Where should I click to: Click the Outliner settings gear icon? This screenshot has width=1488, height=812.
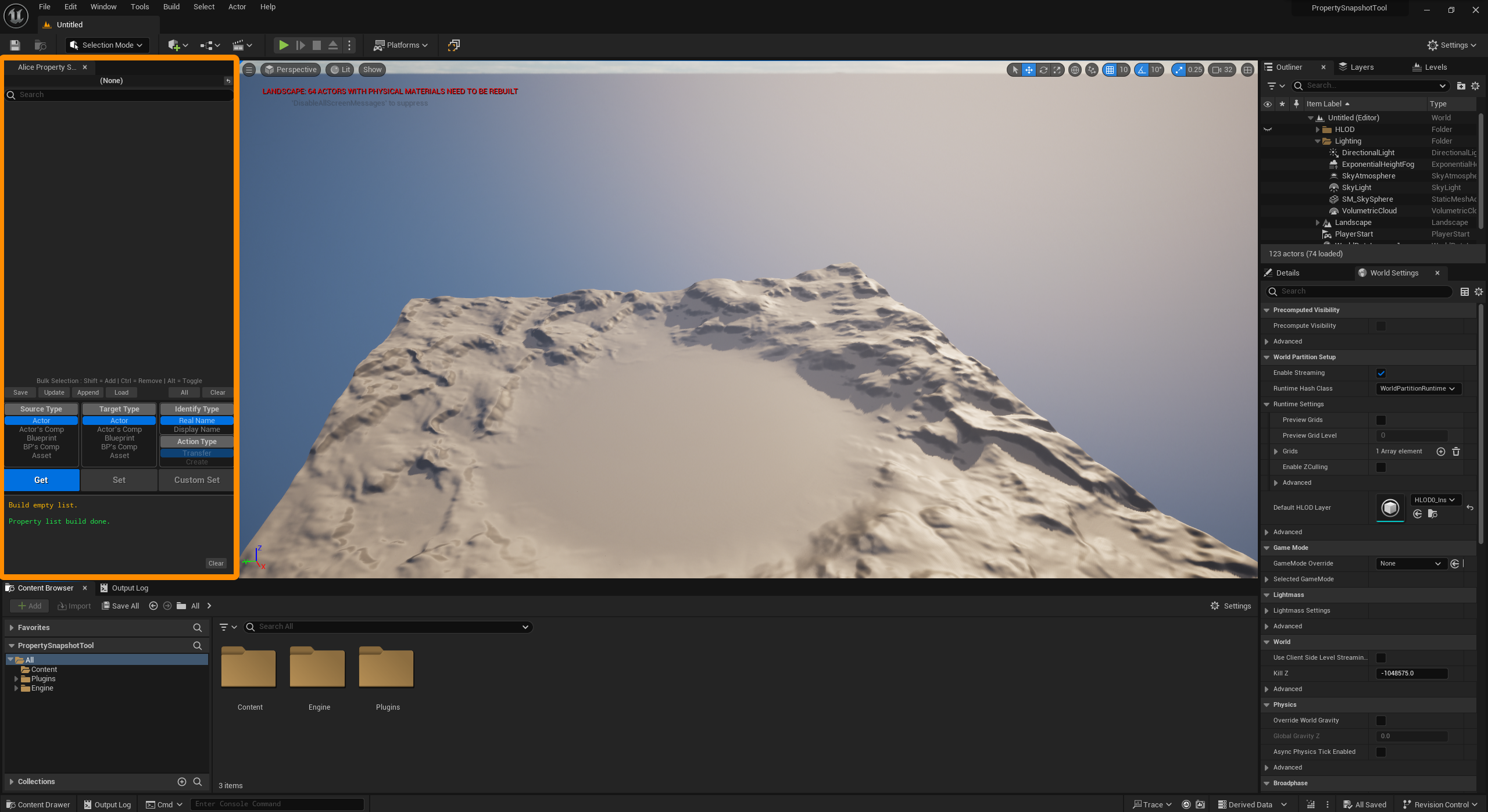click(x=1475, y=85)
